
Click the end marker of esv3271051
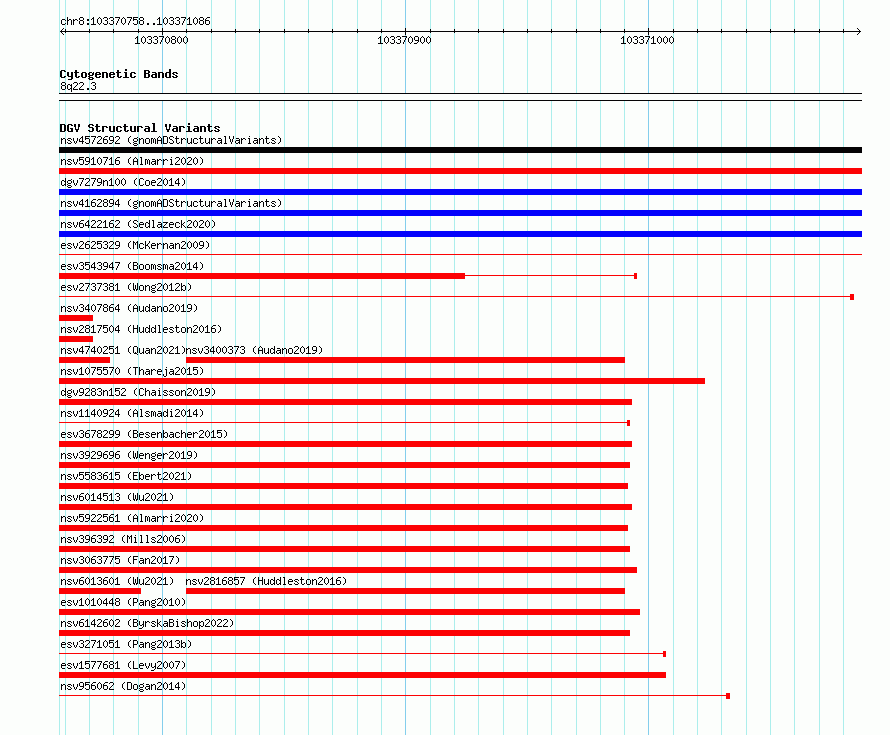[x=664, y=654]
